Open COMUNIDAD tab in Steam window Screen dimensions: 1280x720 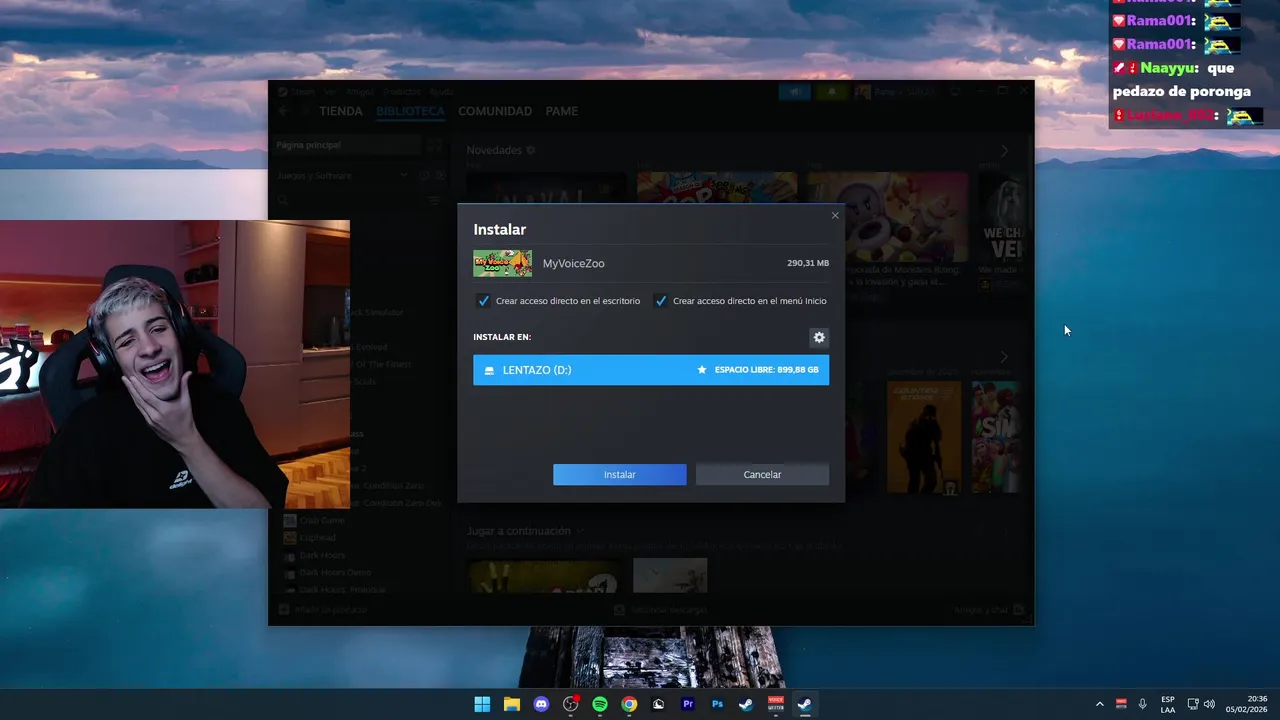[495, 111]
